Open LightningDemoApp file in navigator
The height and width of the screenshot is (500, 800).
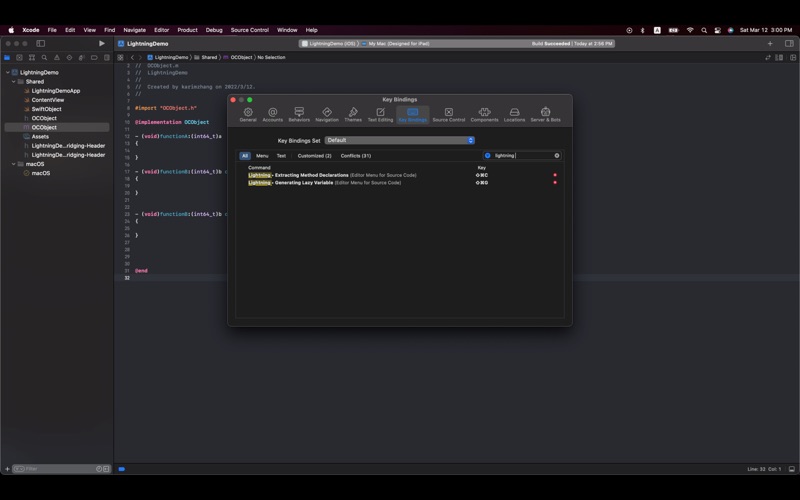tap(56, 91)
